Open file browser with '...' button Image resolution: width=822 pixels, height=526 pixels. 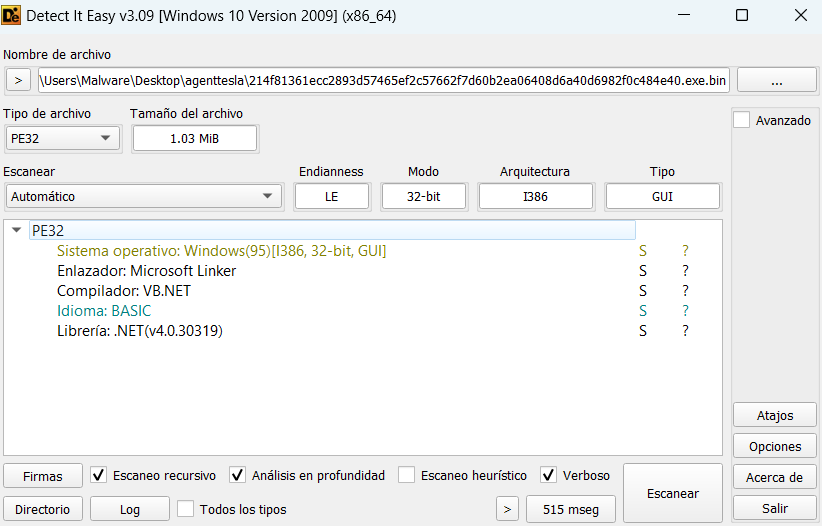click(777, 80)
